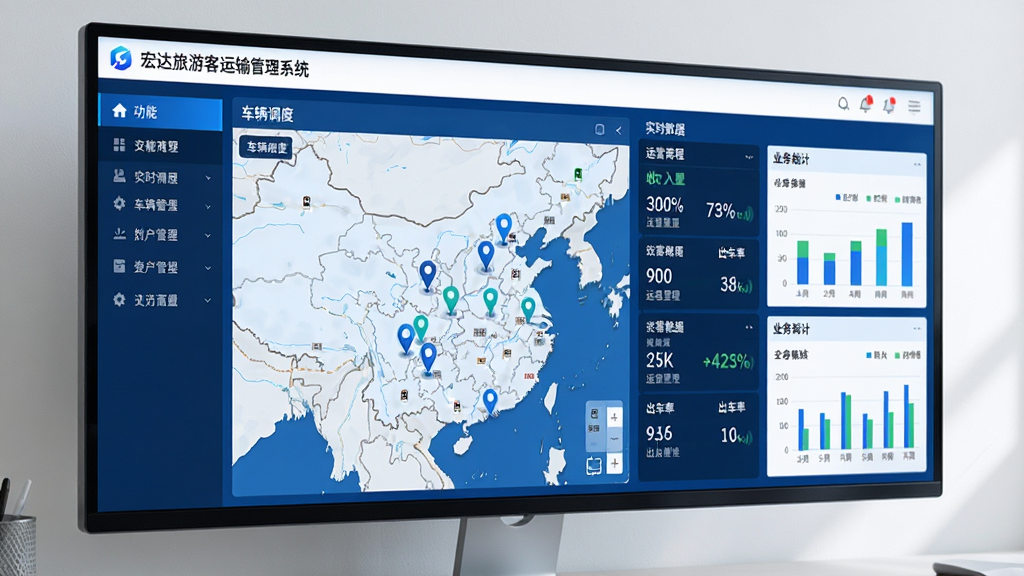Click the window icon in the 车辆调度 header

coord(600,129)
